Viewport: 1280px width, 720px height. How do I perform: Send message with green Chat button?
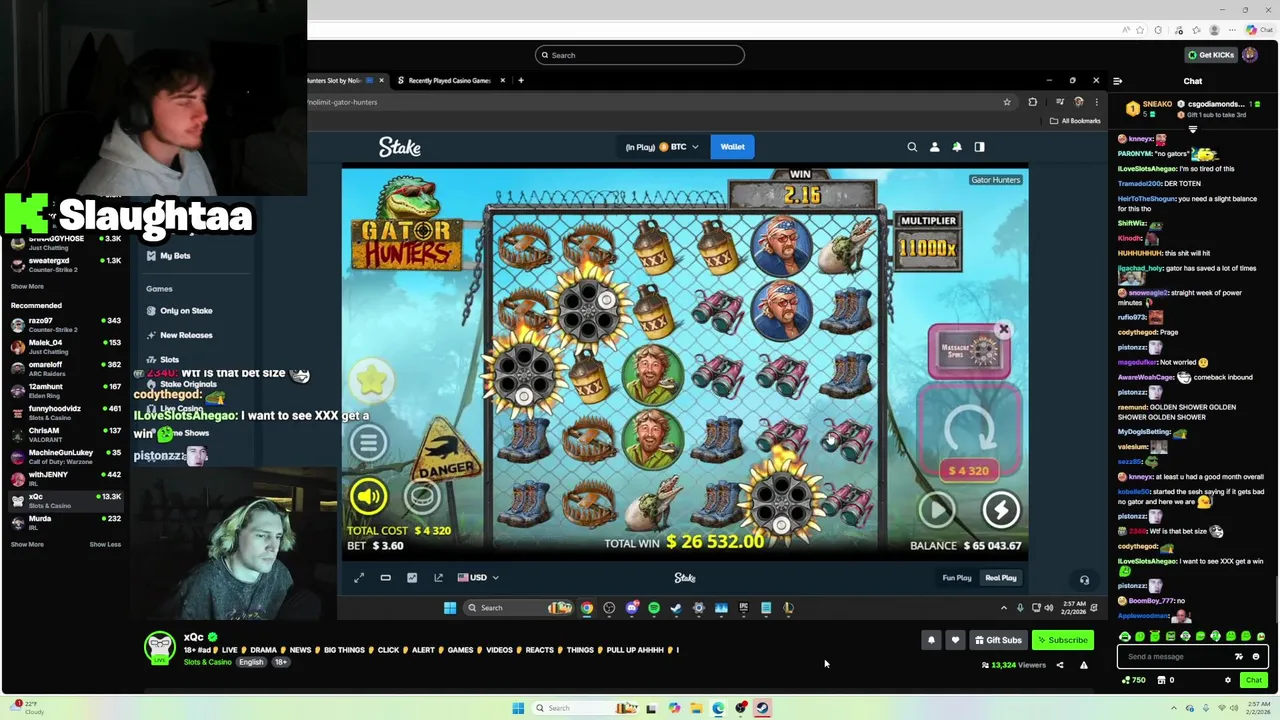coord(1253,680)
